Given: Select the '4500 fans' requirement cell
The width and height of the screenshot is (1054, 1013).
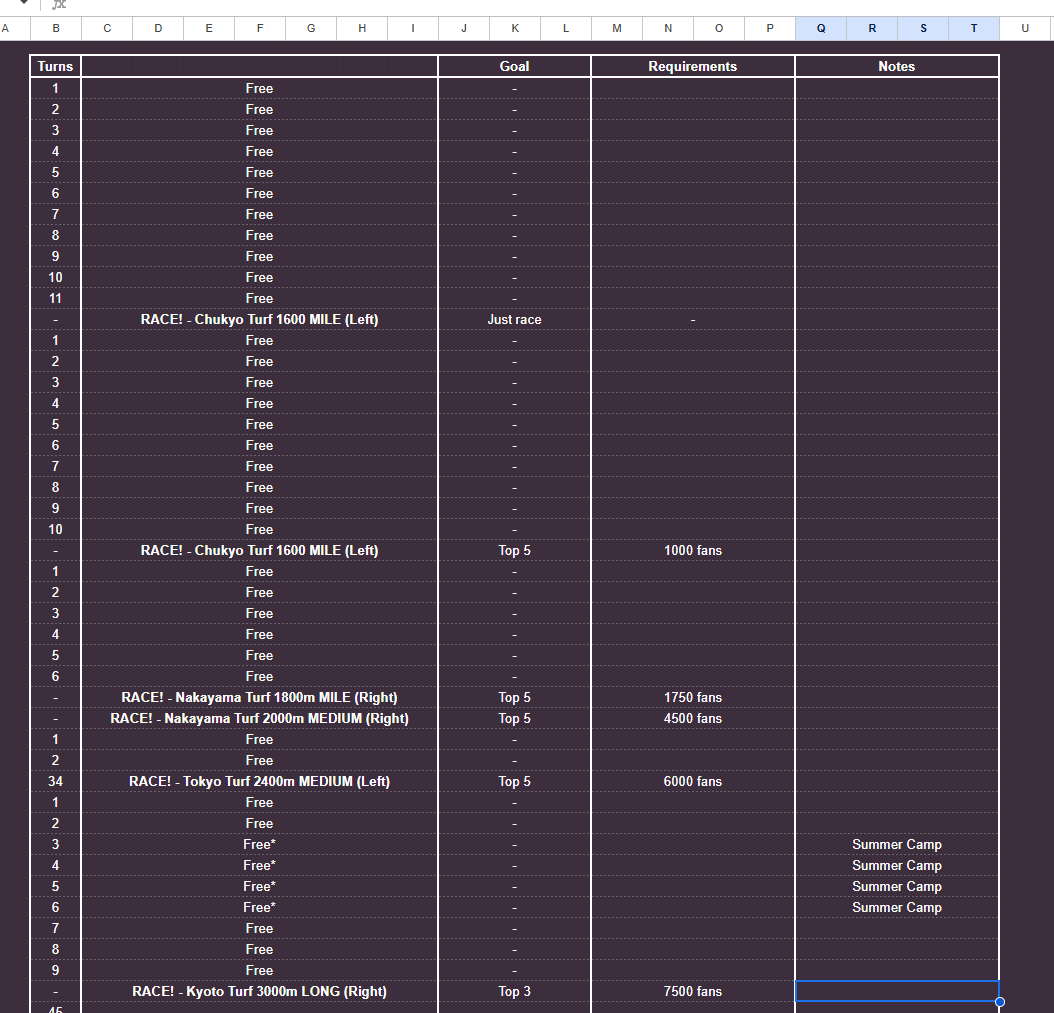Looking at the screenshot, I should pos(692,719).
